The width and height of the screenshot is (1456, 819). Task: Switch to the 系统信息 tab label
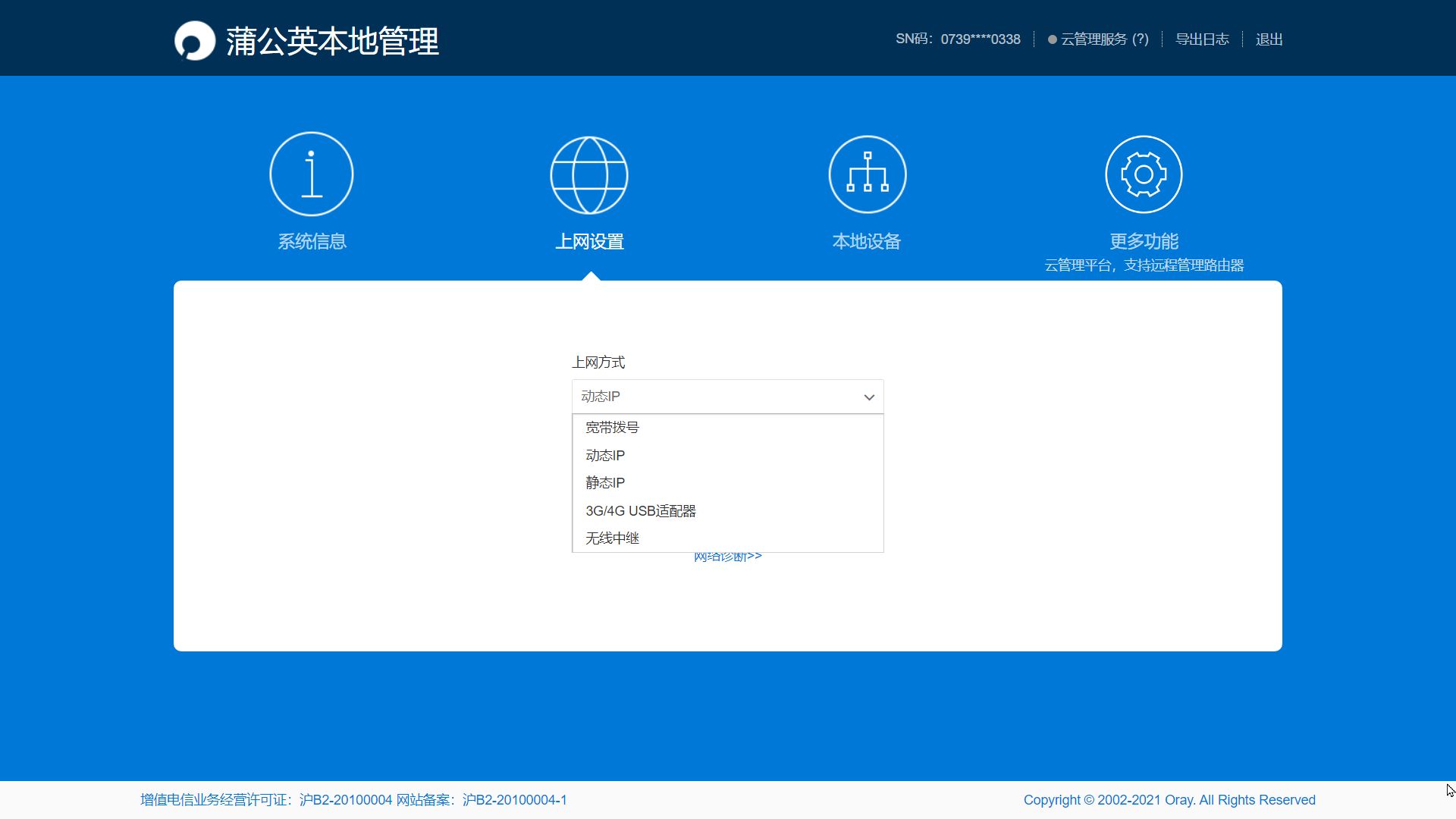312,241
